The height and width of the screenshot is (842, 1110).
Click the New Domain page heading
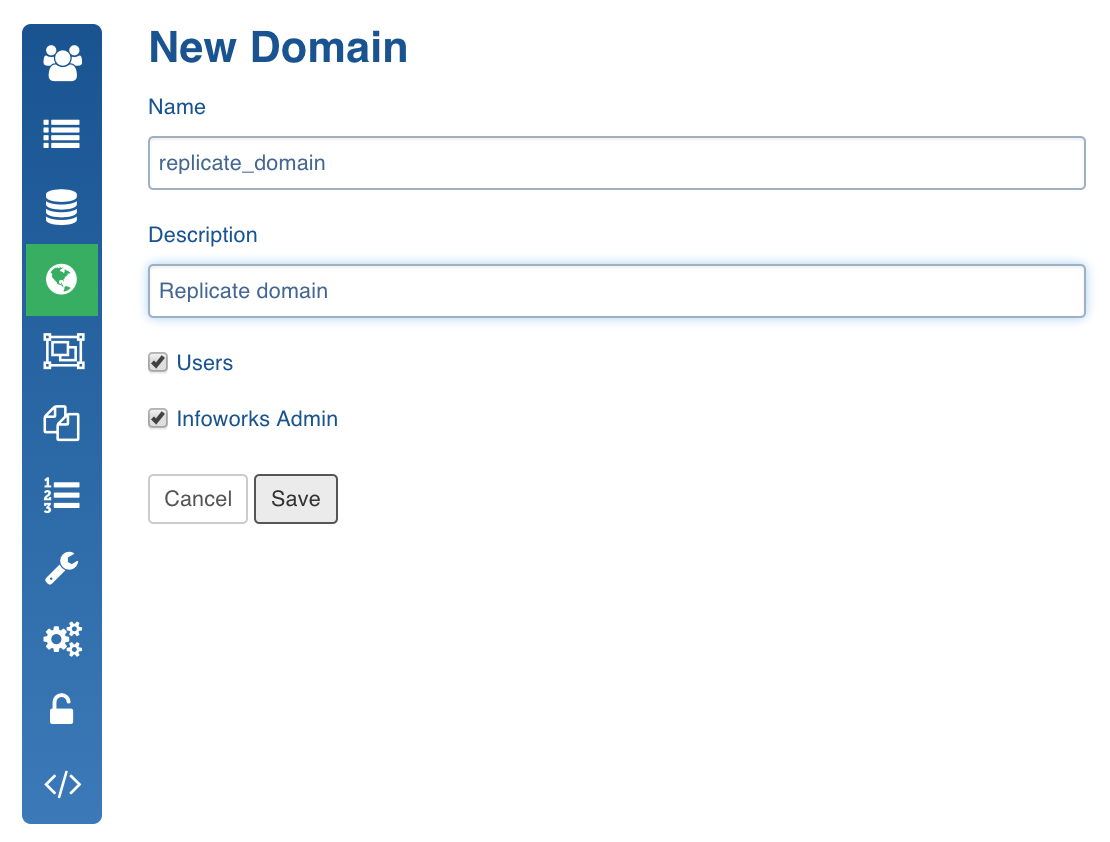(278, 48)
